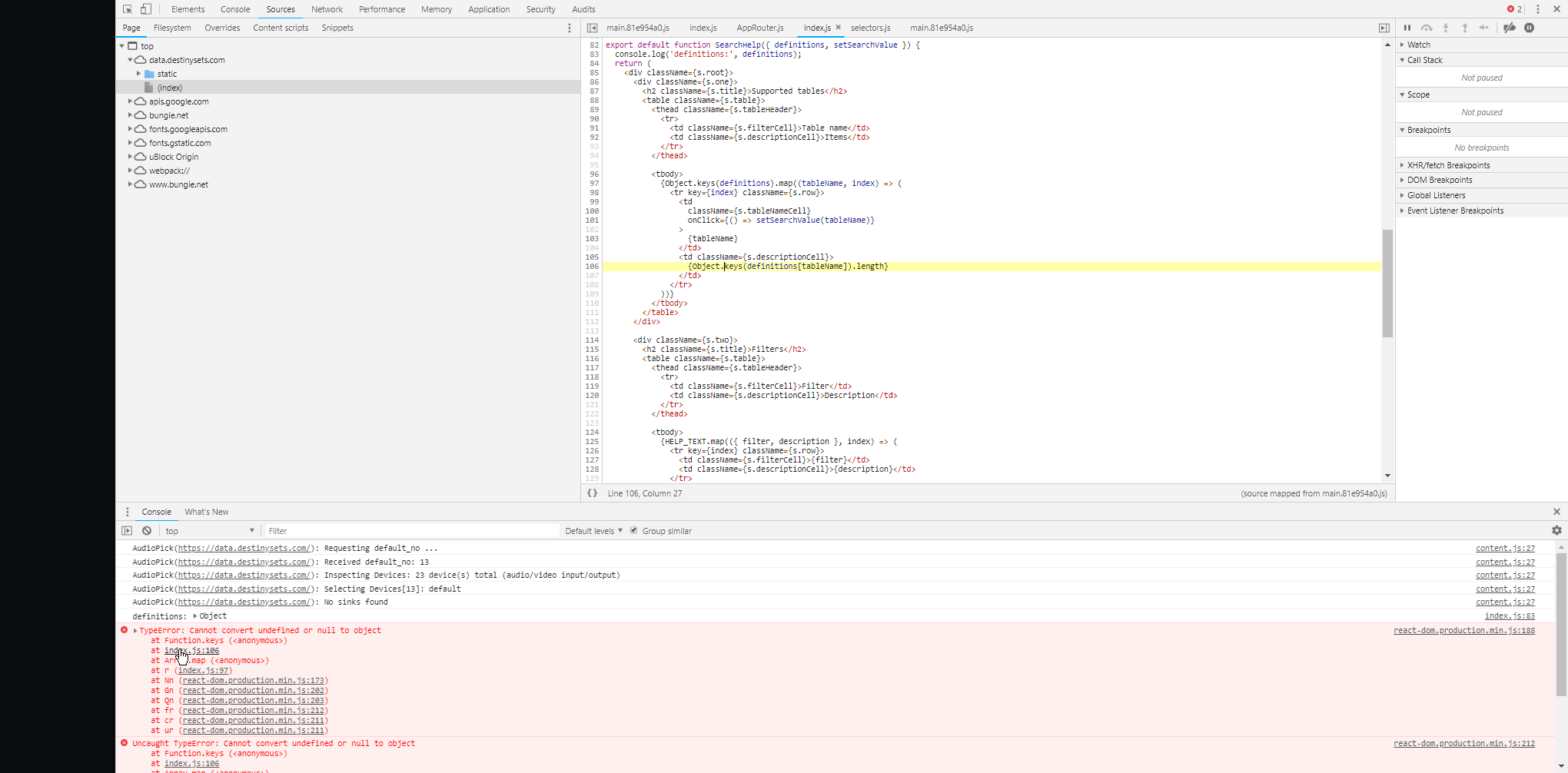Expand the apis.google.com tree node
The height and width of the screenshot is (773, 1568).
pos(130,101)
